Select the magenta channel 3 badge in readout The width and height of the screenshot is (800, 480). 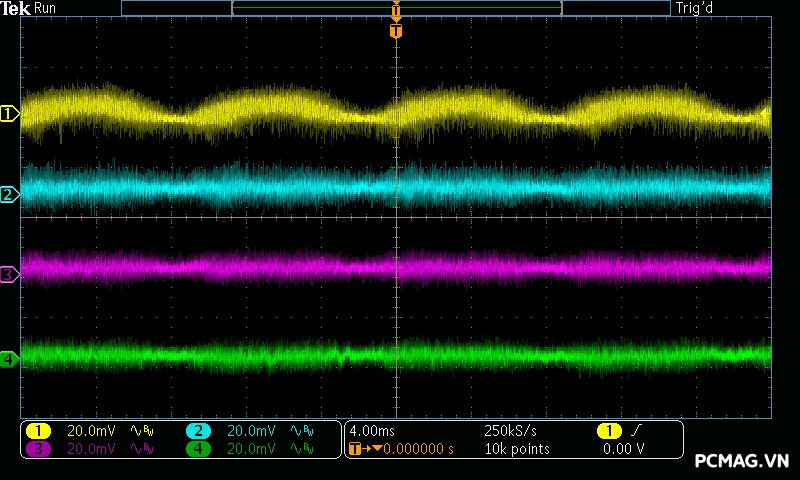point(38,449)
